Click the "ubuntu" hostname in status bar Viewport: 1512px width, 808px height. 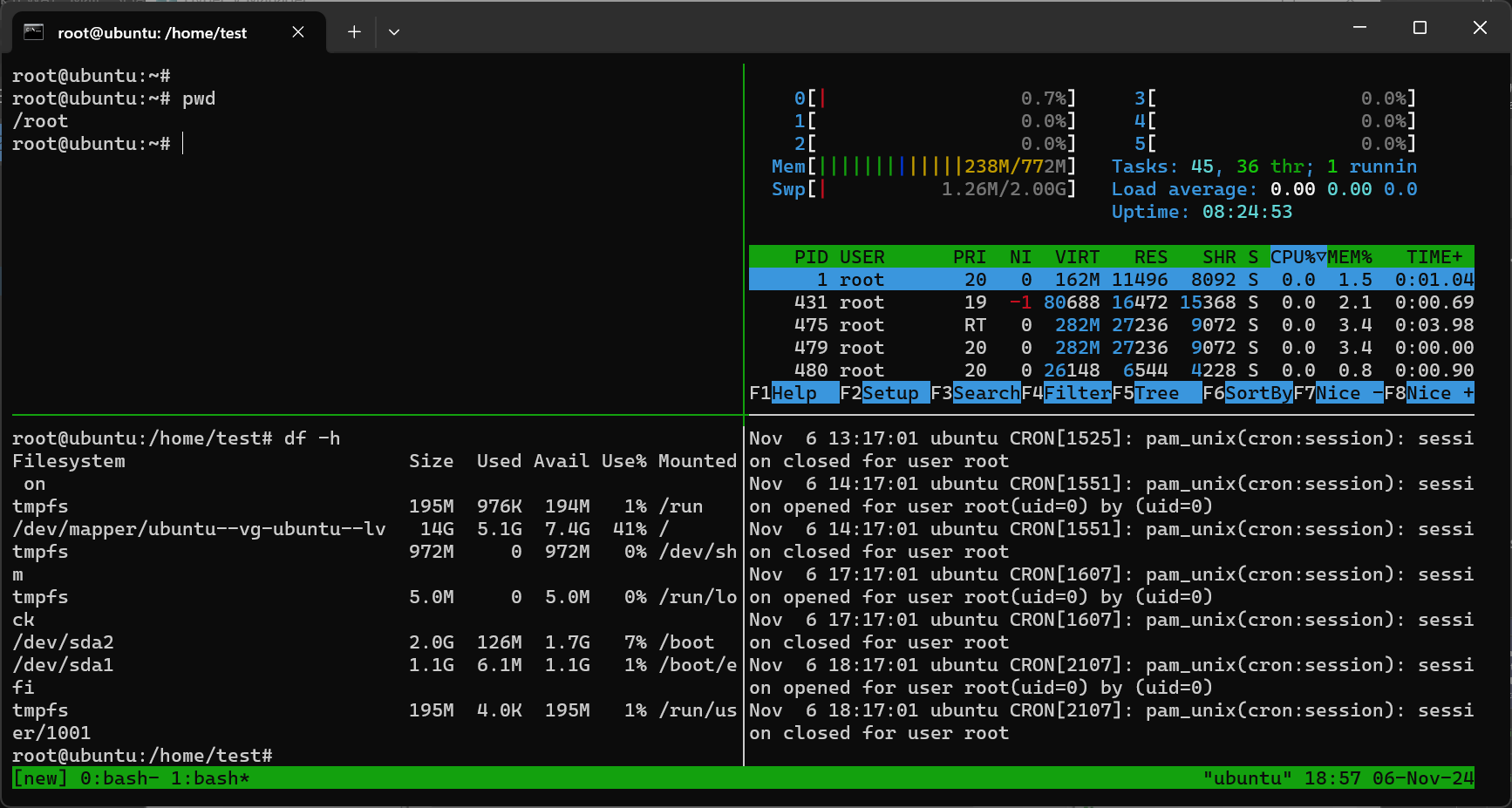point(1247,778)
